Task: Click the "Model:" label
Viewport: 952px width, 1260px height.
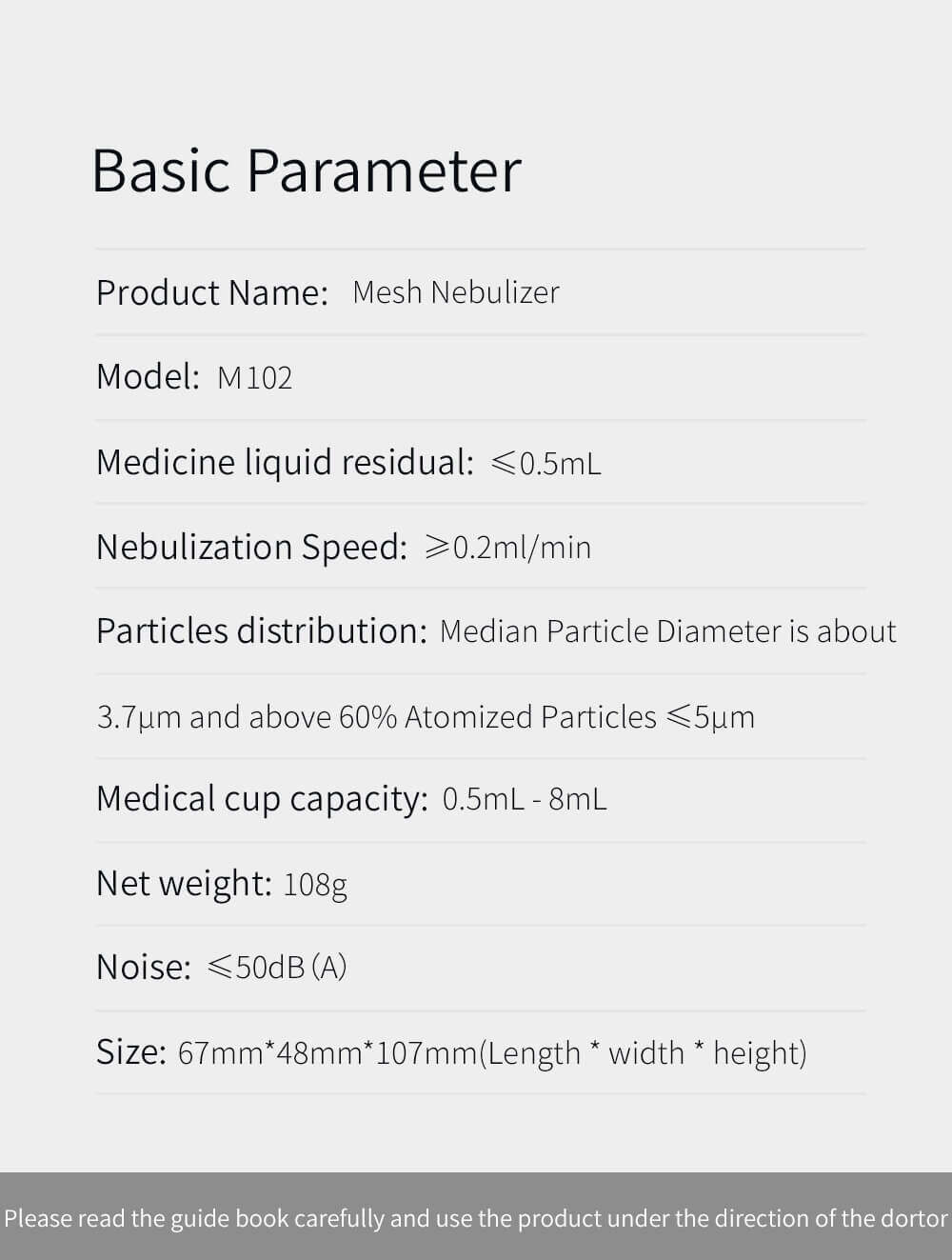Action: pyautogui.click(x=148, y=377)
